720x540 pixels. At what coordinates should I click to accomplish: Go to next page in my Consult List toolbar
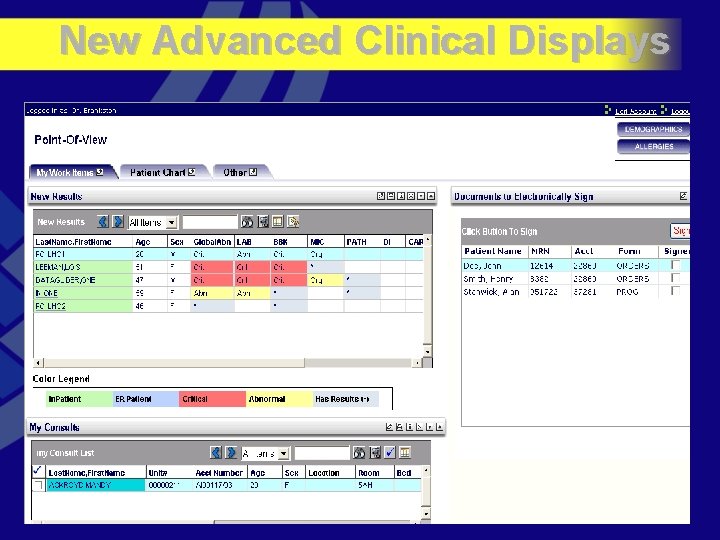[231, 453]
